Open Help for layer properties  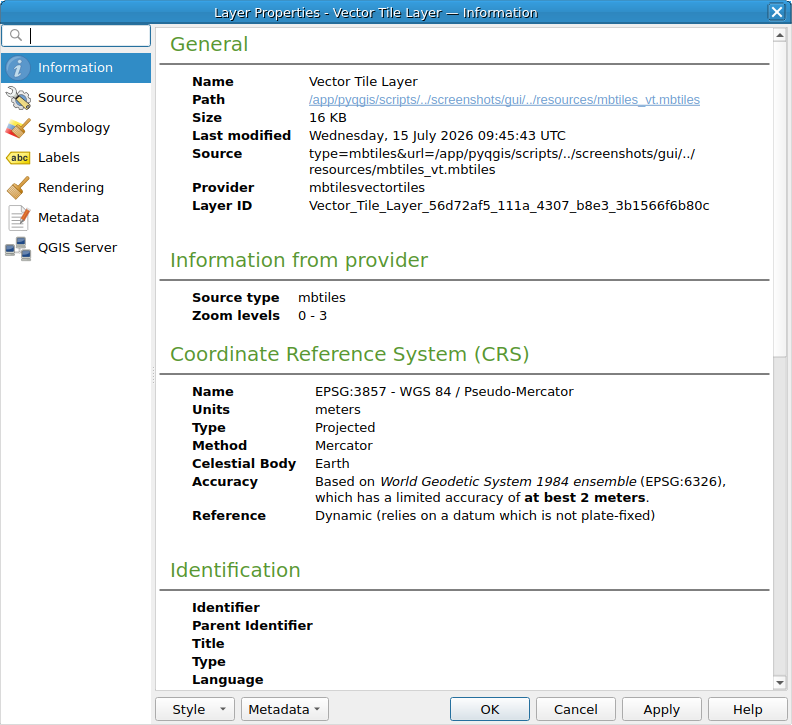pyautogui.click(x=748, y=709)
